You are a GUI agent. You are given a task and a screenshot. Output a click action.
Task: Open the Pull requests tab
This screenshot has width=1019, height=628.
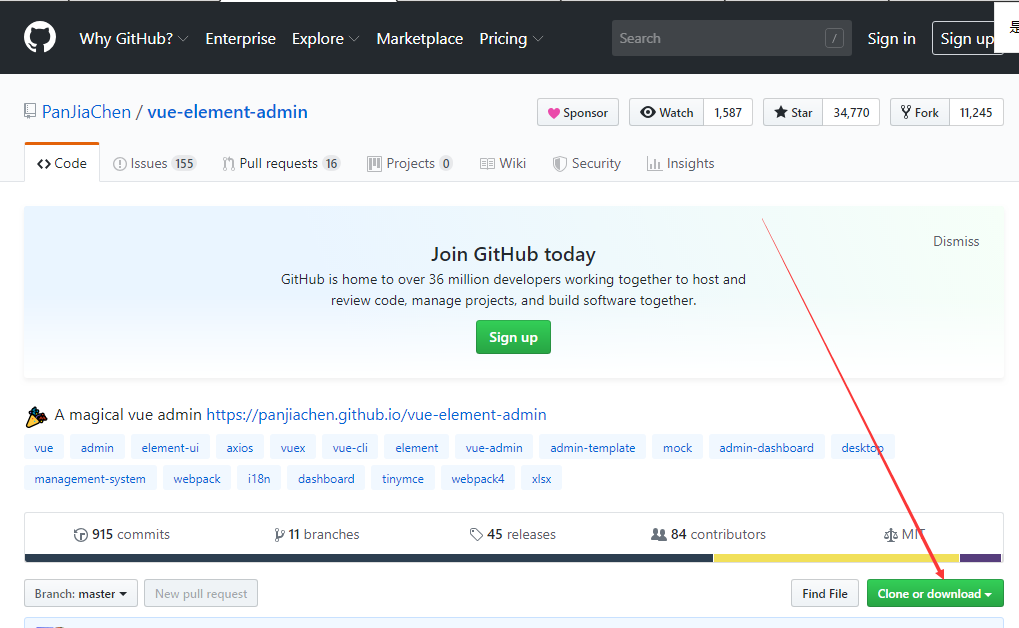(x=281, y=163)
